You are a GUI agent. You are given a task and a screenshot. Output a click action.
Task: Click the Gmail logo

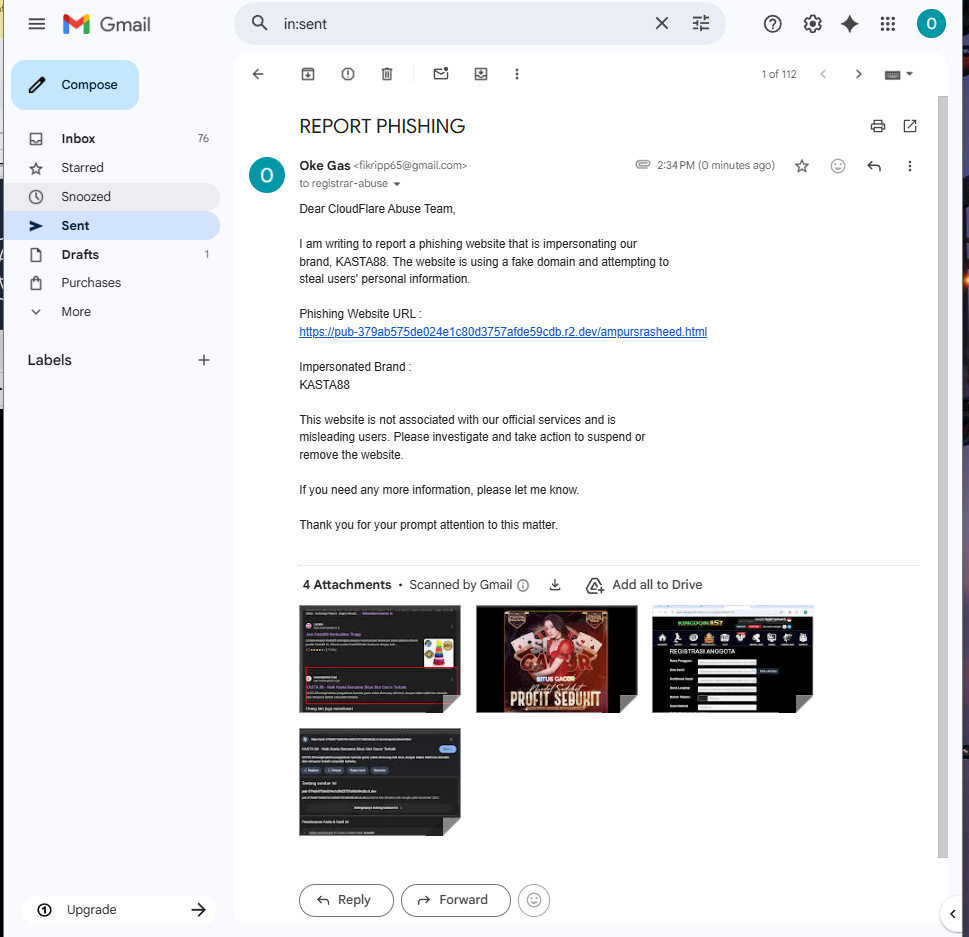tap(107, 24)
